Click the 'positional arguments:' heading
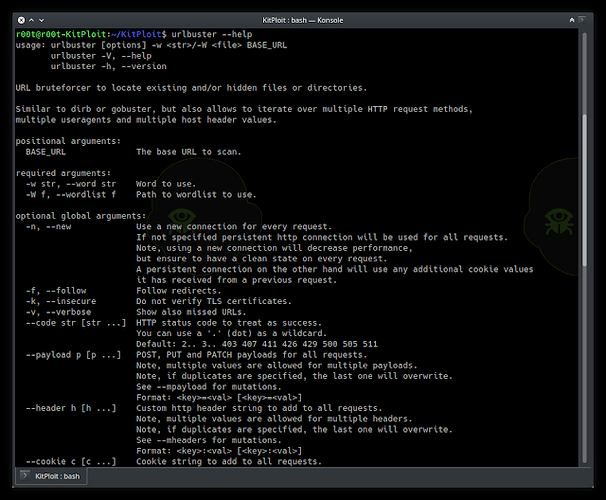Viewport: 606px width, 500px height. [68, 141]
